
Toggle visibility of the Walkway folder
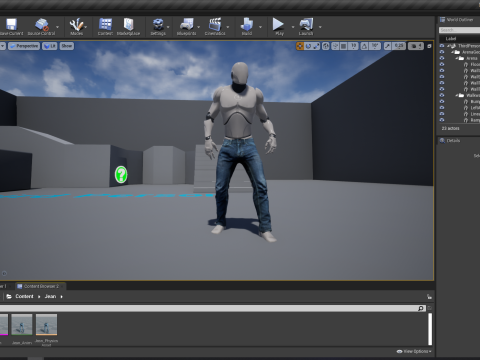442,95
